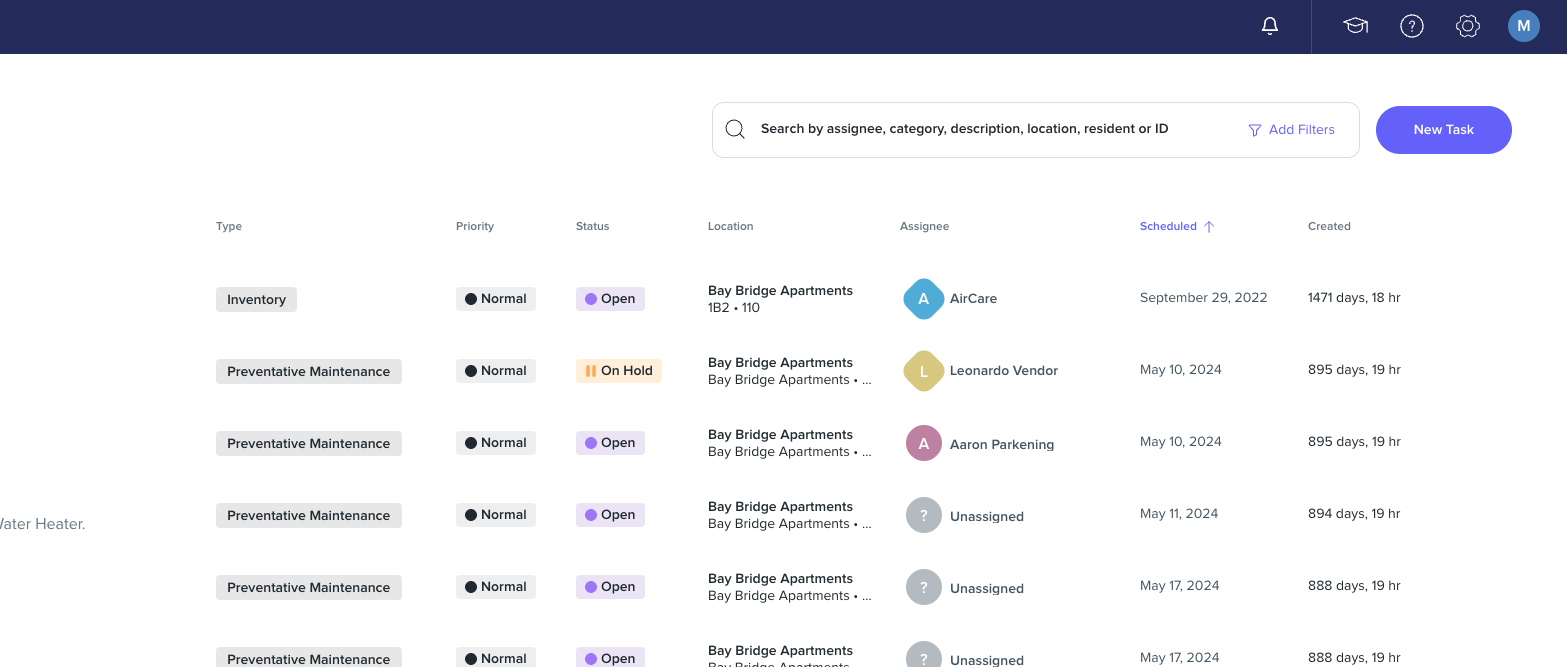The width and height of the screenshot is (1567, 667).
Task: Click the 894 days, 19 hr created value
Action: click(x=1354, y=514)
